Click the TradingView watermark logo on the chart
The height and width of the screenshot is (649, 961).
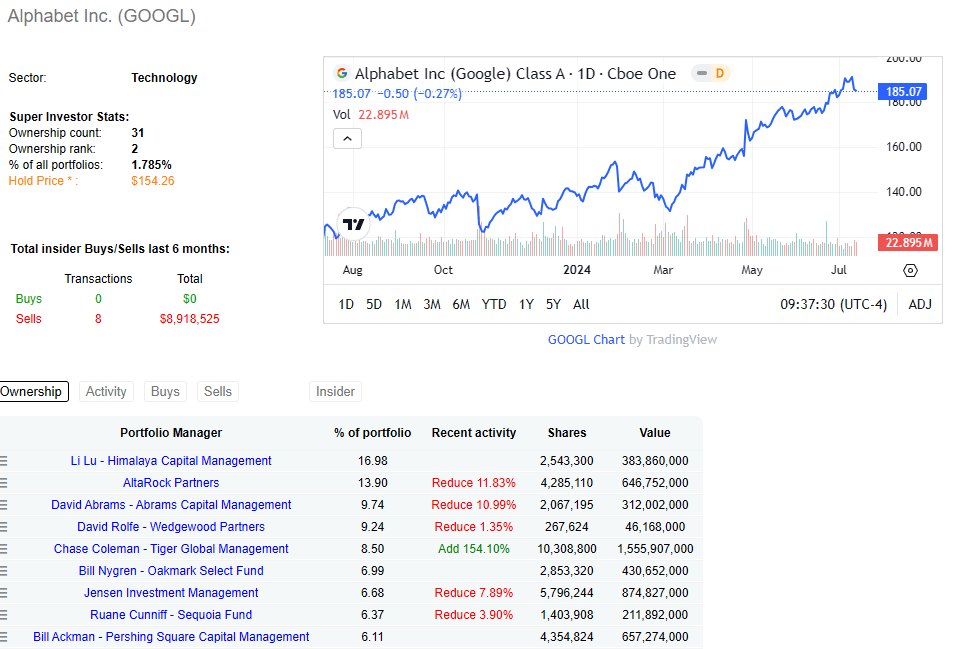pos(351,223)
